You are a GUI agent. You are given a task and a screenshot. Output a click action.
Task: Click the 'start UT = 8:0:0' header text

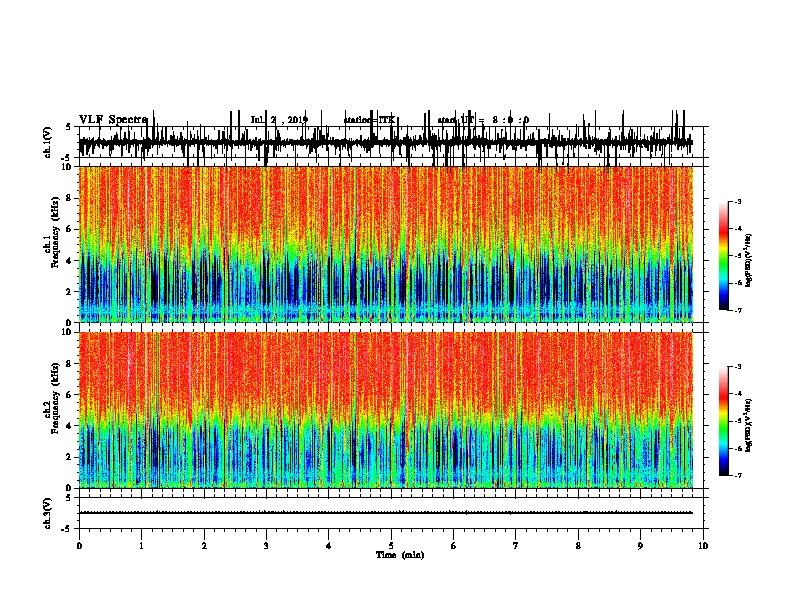(483, 120)
